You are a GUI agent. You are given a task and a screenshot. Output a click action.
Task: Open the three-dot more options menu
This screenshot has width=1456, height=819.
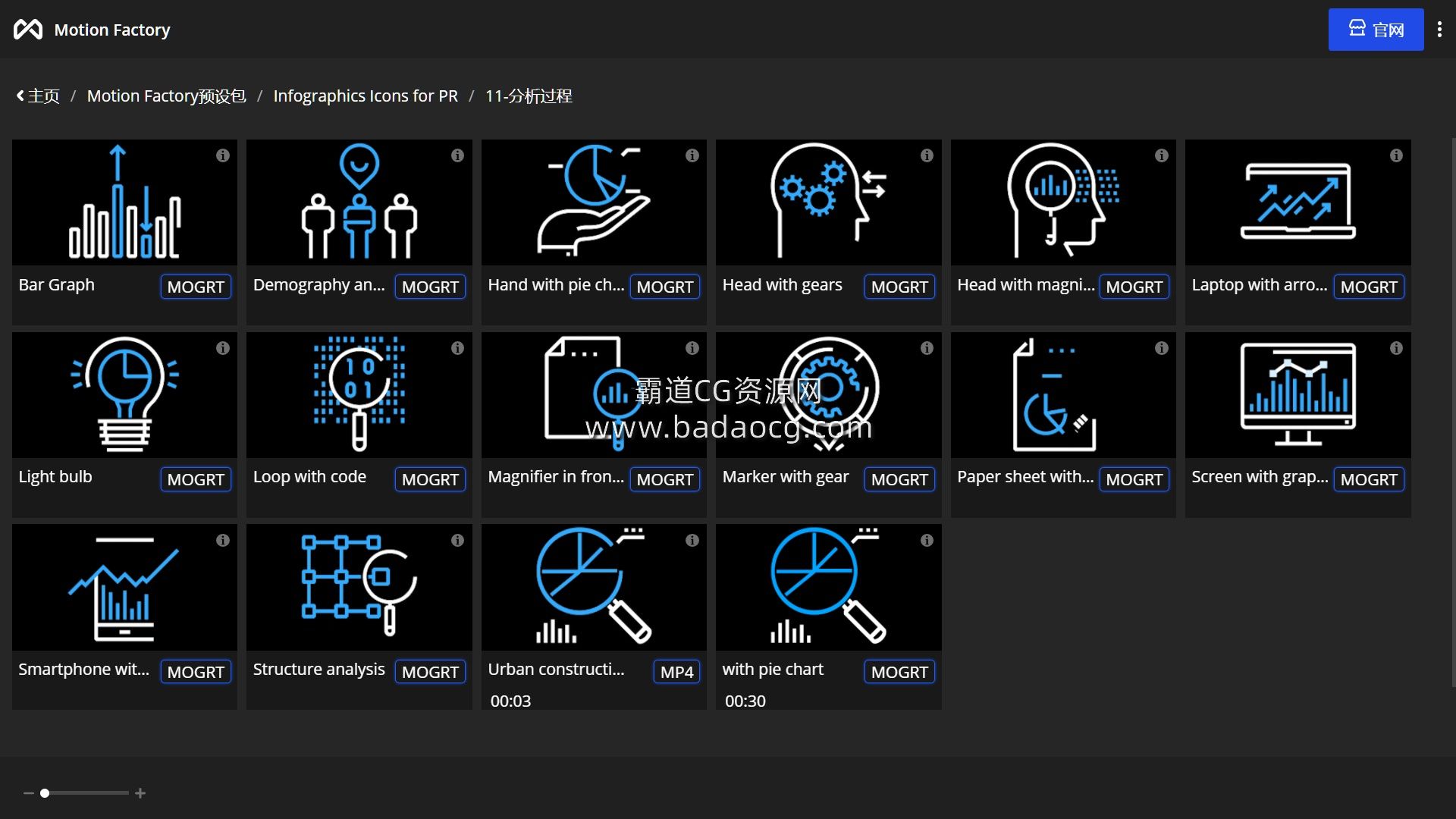(x=1439, y=30)
